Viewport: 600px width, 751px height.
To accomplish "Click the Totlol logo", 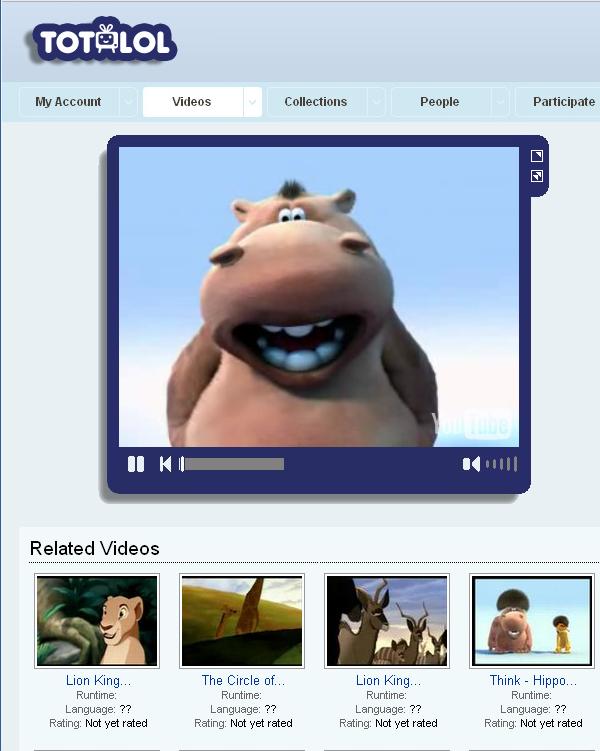I will (103, 40).
